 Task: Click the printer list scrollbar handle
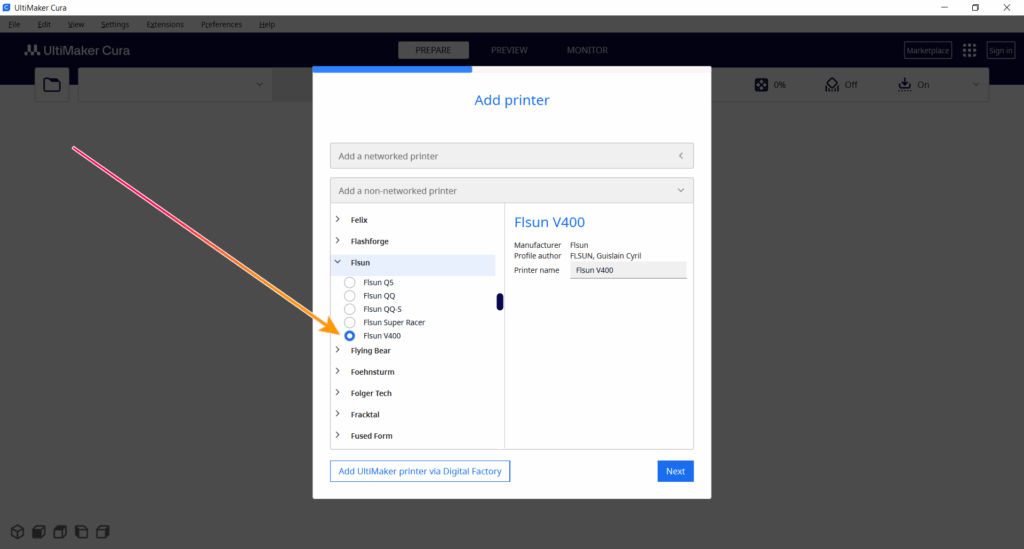coord(500,302)
